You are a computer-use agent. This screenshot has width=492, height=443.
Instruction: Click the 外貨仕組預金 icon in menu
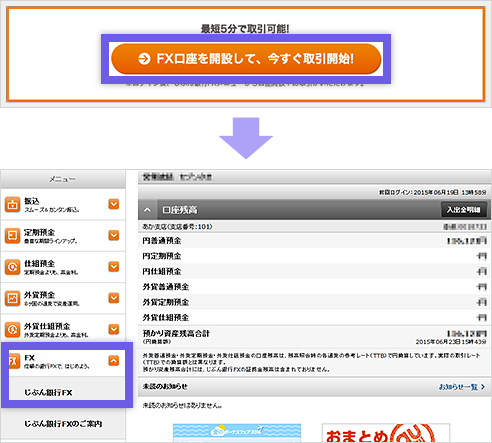point(12,330)
